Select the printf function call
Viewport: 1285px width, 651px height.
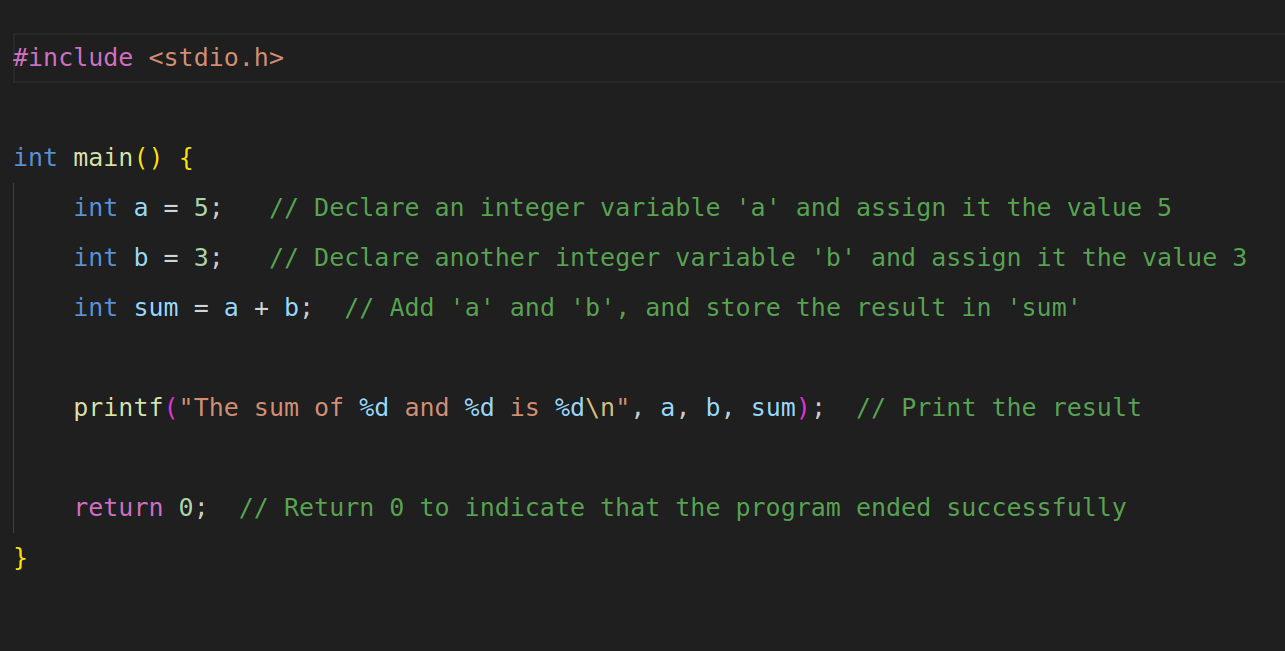pos(117,407)
